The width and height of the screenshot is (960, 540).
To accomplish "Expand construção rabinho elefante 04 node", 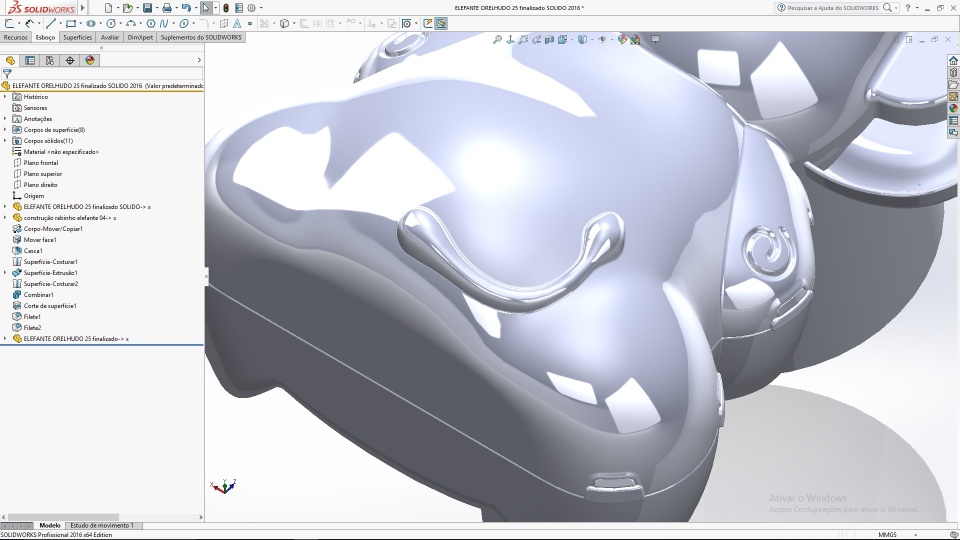I will [x=5, y=218].
